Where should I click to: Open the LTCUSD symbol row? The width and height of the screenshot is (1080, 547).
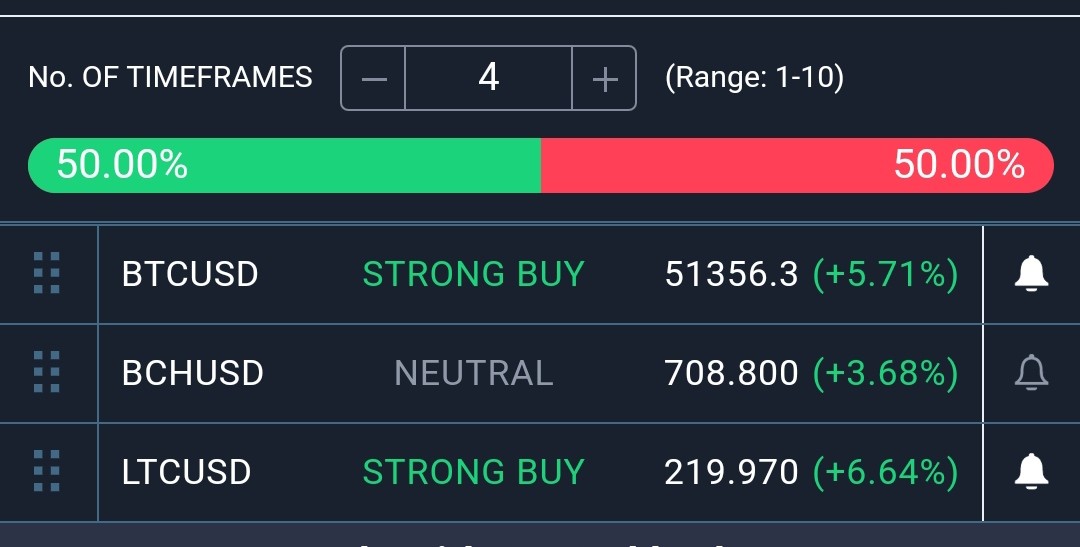[x=541, y=473]
